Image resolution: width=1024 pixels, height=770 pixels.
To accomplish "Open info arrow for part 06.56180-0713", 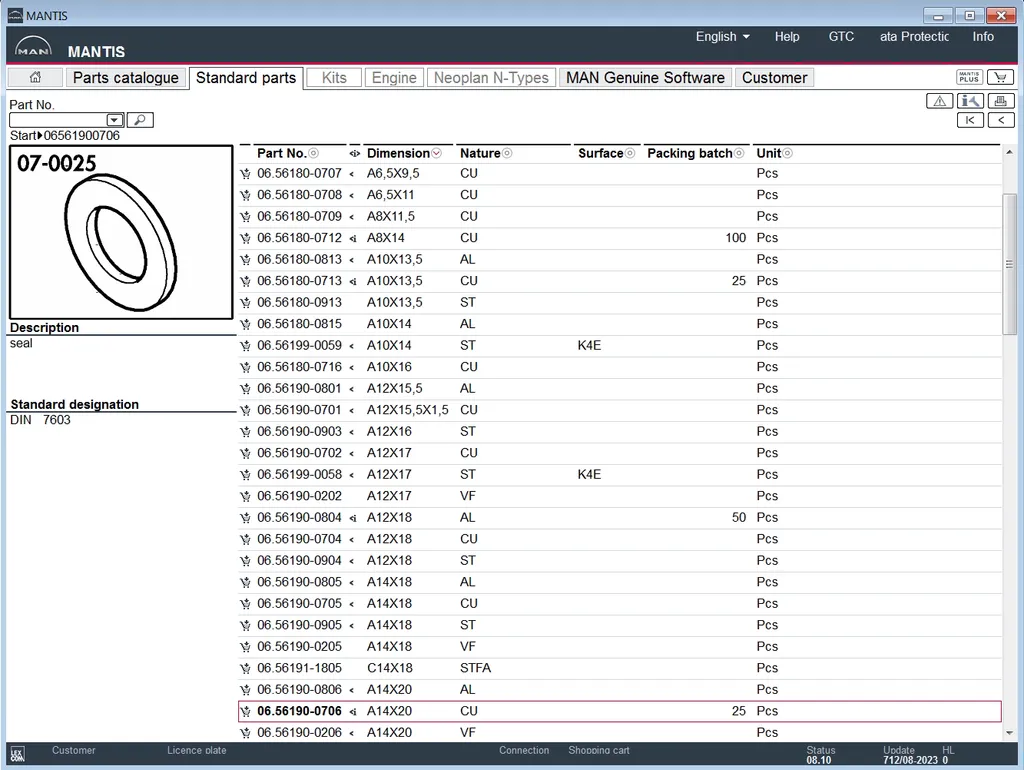I will tap(353, 281).
